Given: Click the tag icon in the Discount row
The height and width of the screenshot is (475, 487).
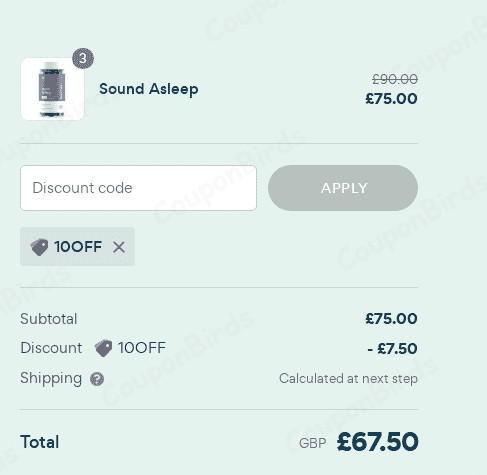Looking at the screenshot, I should (103, 348).
